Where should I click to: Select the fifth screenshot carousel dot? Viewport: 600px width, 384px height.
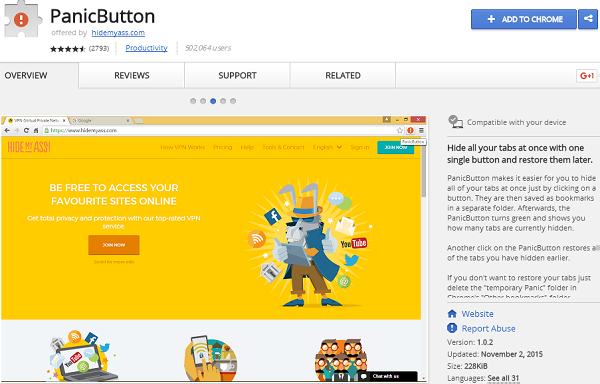tap(233, 101)
